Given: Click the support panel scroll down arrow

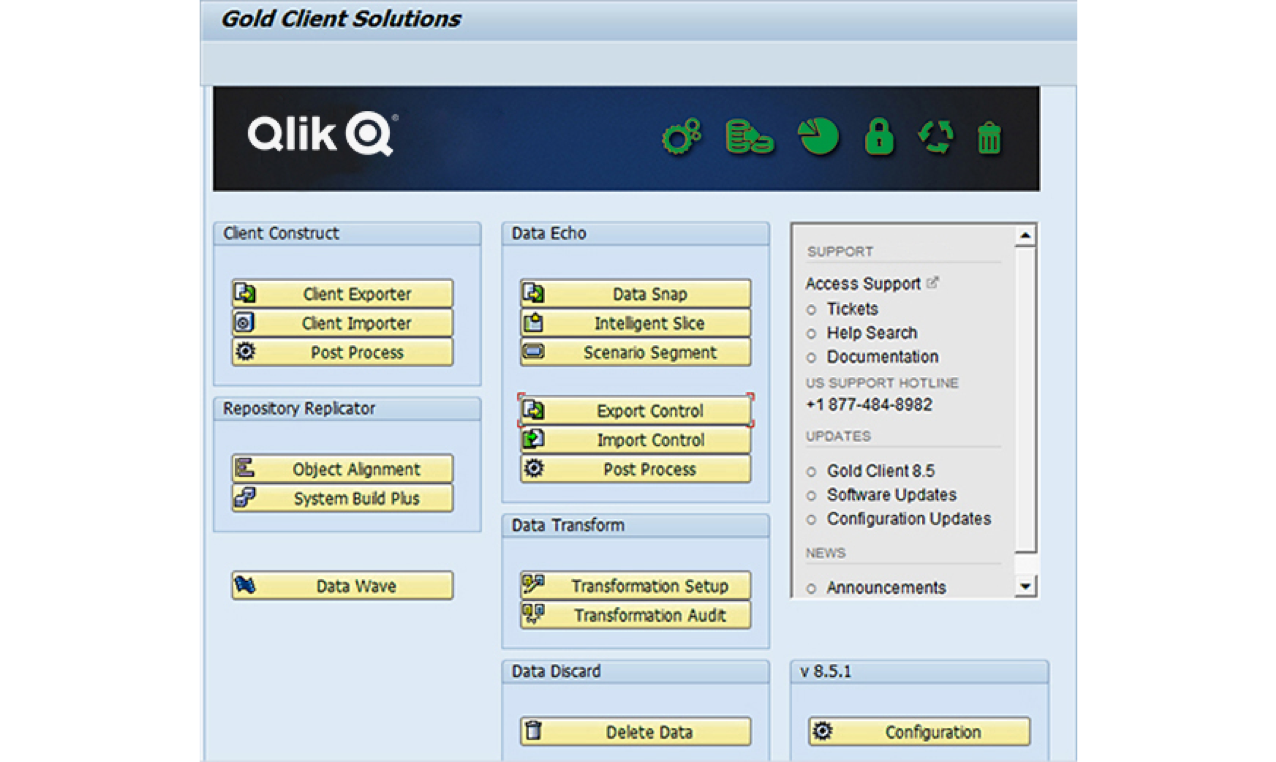Looking at the screenshot, I should pyautogui.click(x=1025, y=587).
